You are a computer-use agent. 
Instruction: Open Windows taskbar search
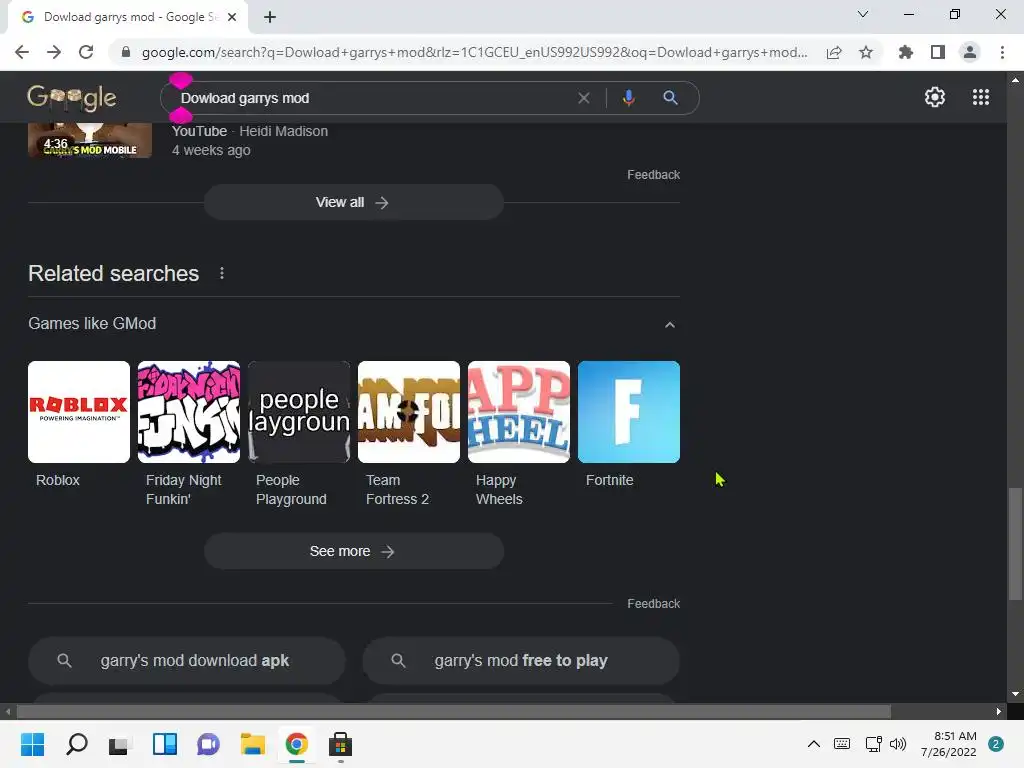click(x=76, y=744)
